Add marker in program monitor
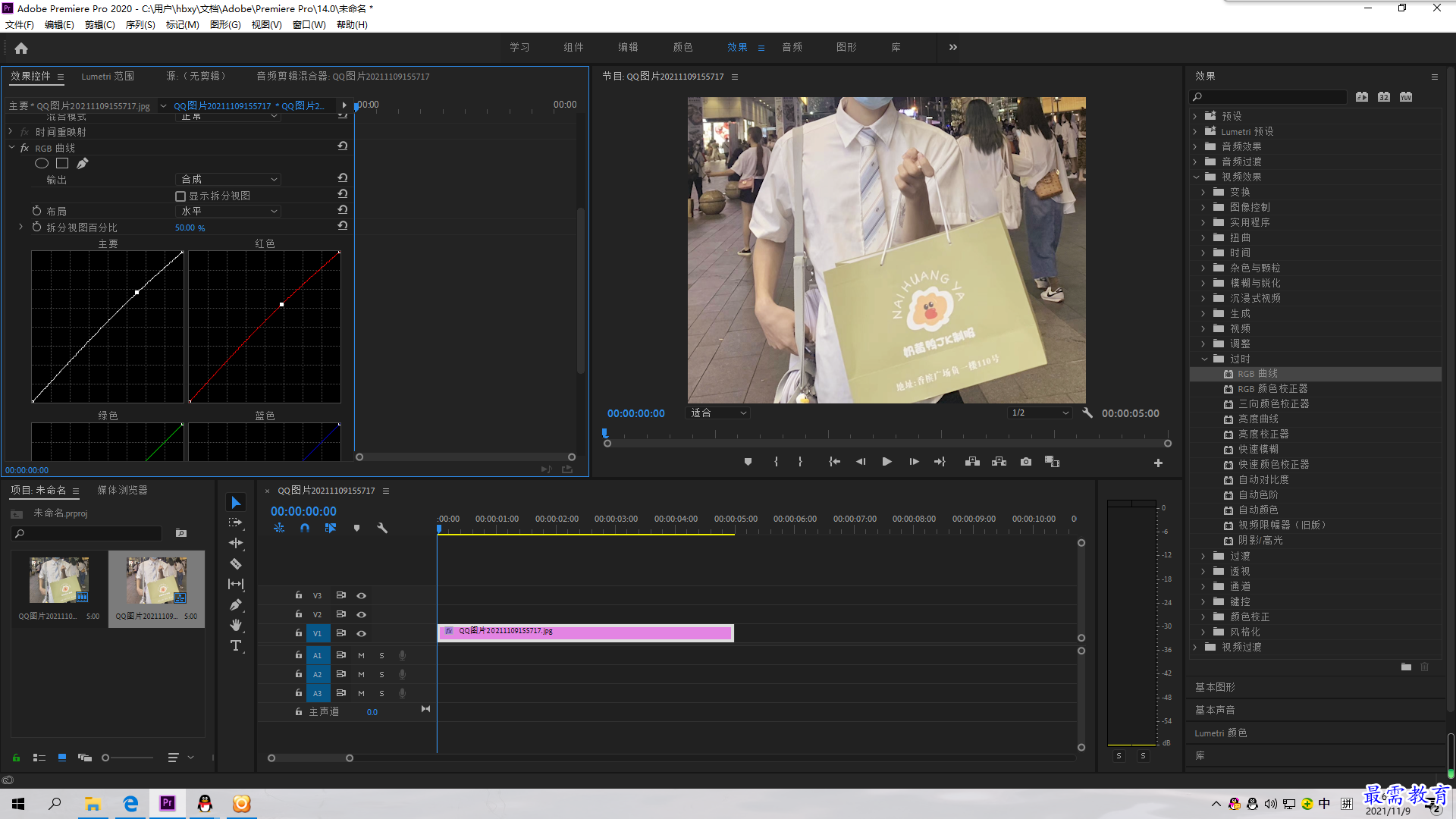 (x=748, y=462)
